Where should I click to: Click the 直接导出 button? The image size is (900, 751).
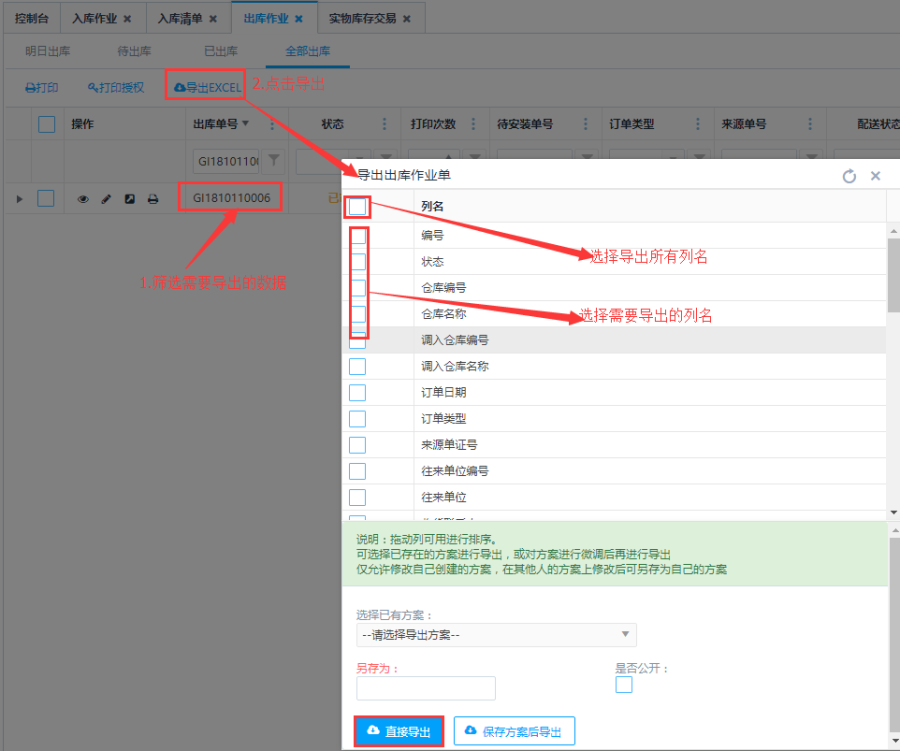pos(398,732)
